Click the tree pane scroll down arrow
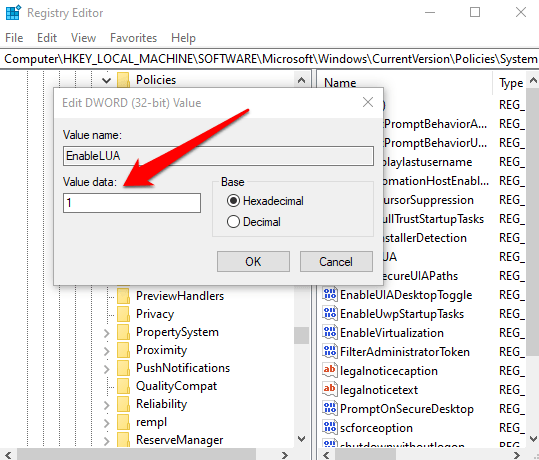Screen dimensions: 539x460 [301, 439]
